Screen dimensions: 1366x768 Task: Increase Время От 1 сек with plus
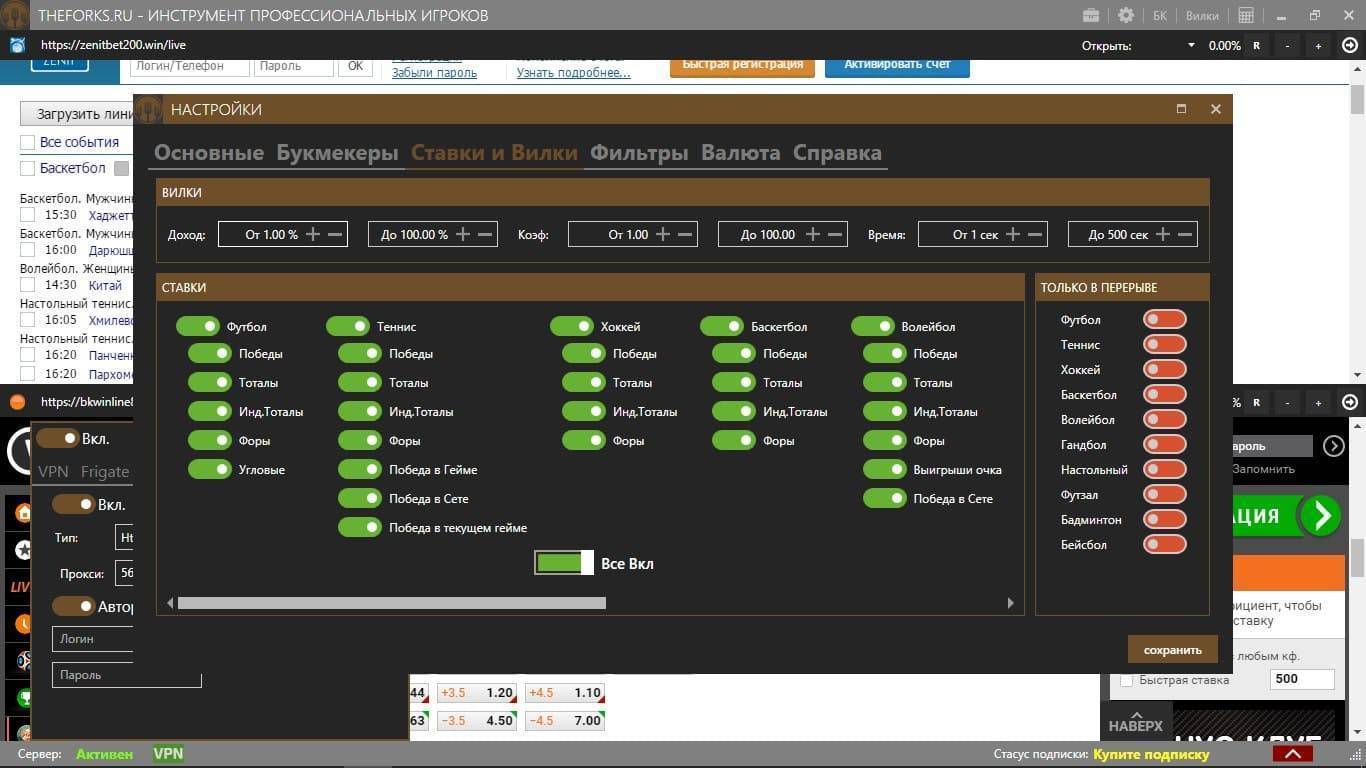[1013, 234]
